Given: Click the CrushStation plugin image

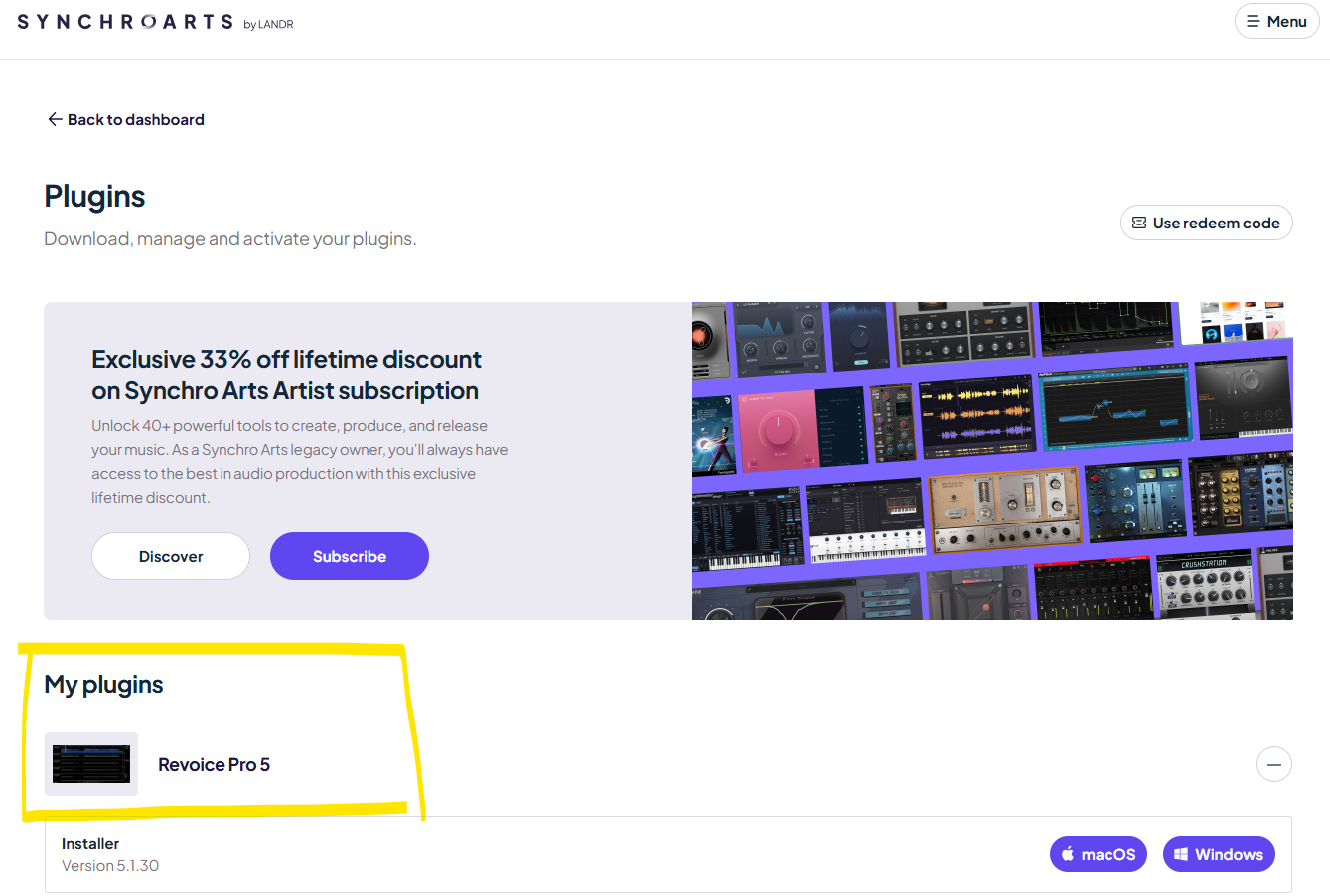Looking at the screenshot, I should [1204, 586].
